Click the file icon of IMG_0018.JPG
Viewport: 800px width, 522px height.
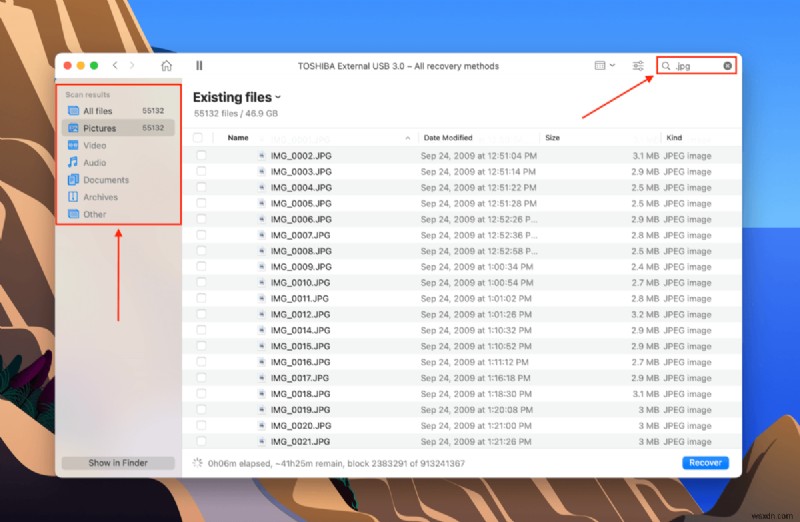tap(262, 393)
